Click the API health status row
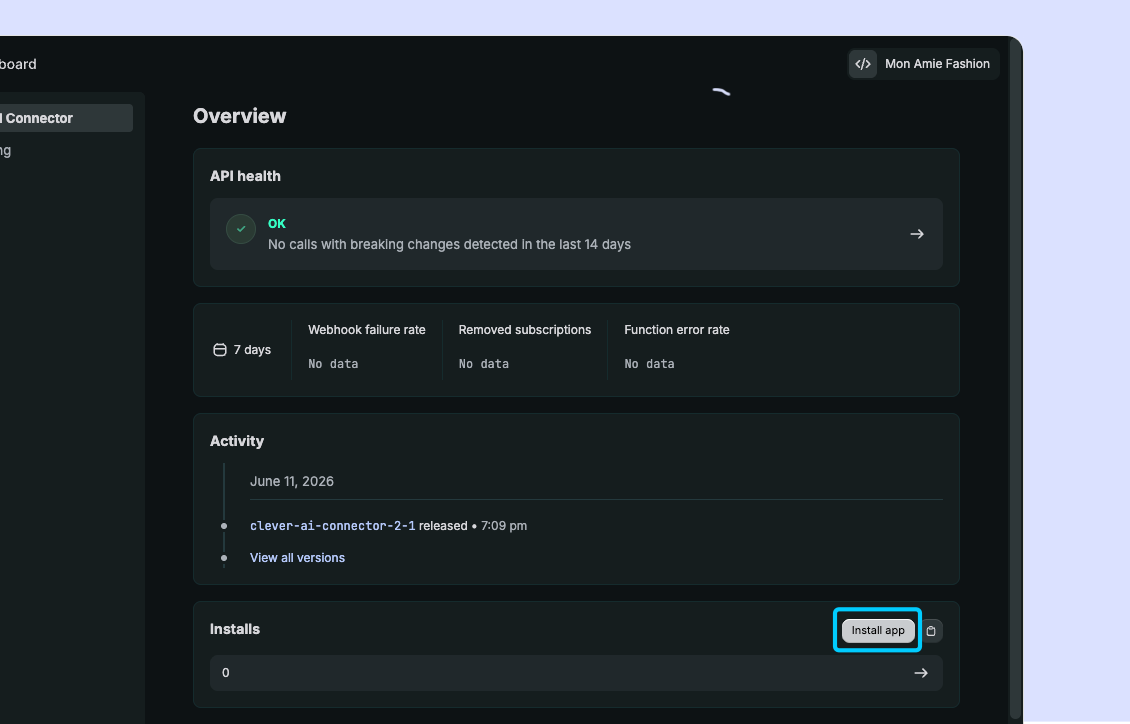Viewport: 1130px width, 724px height. pos(576,234)
